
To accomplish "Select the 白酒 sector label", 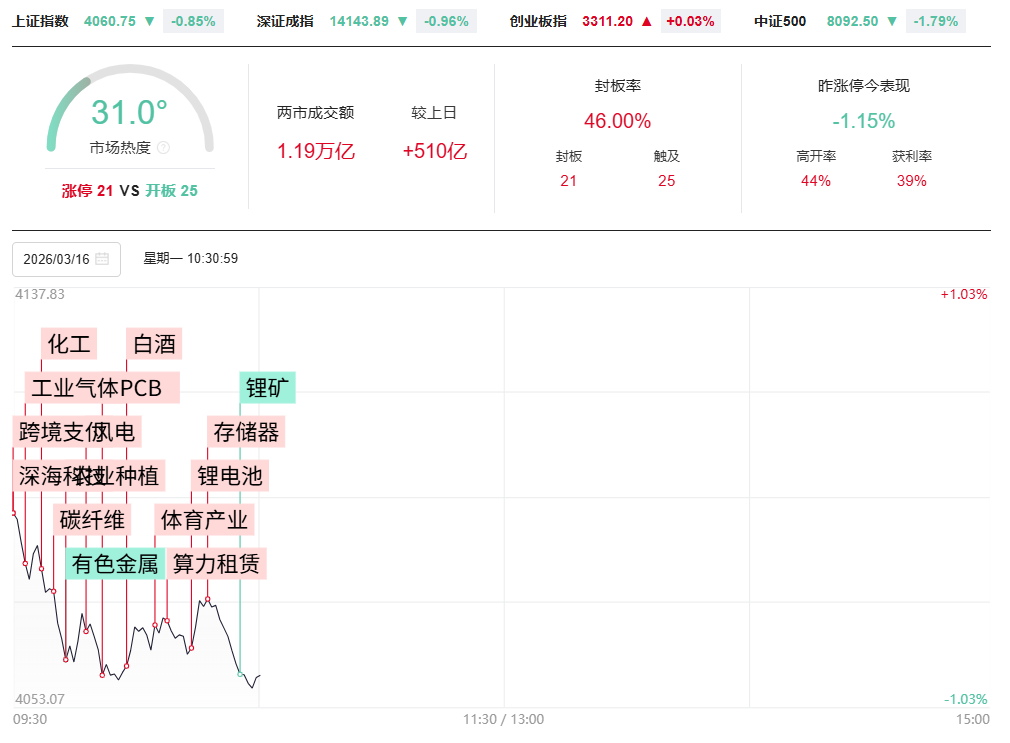I will (154, 344).
